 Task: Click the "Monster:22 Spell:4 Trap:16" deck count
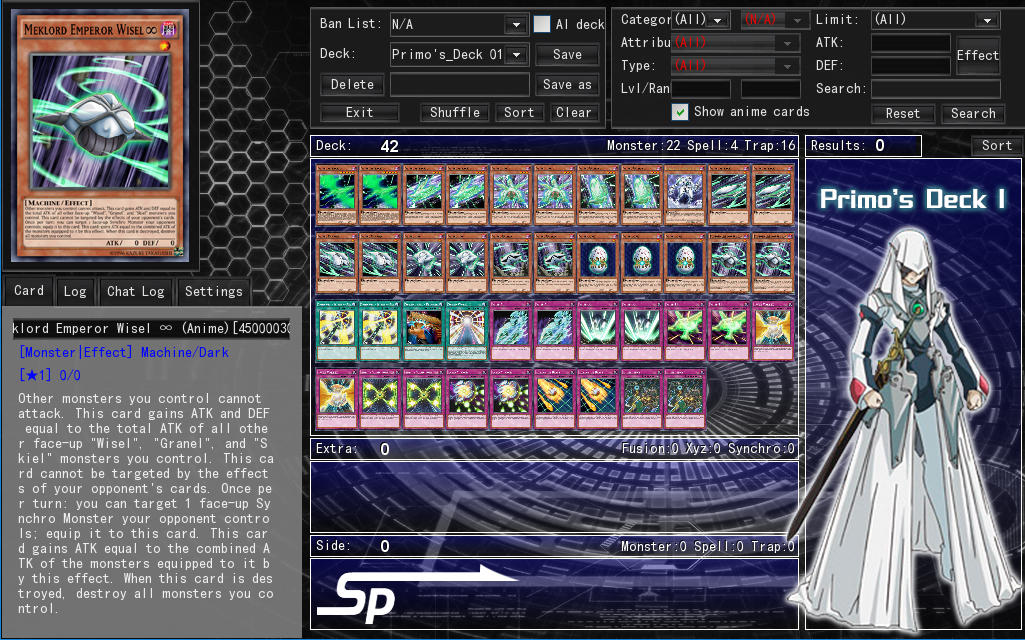tap(701, 146)
